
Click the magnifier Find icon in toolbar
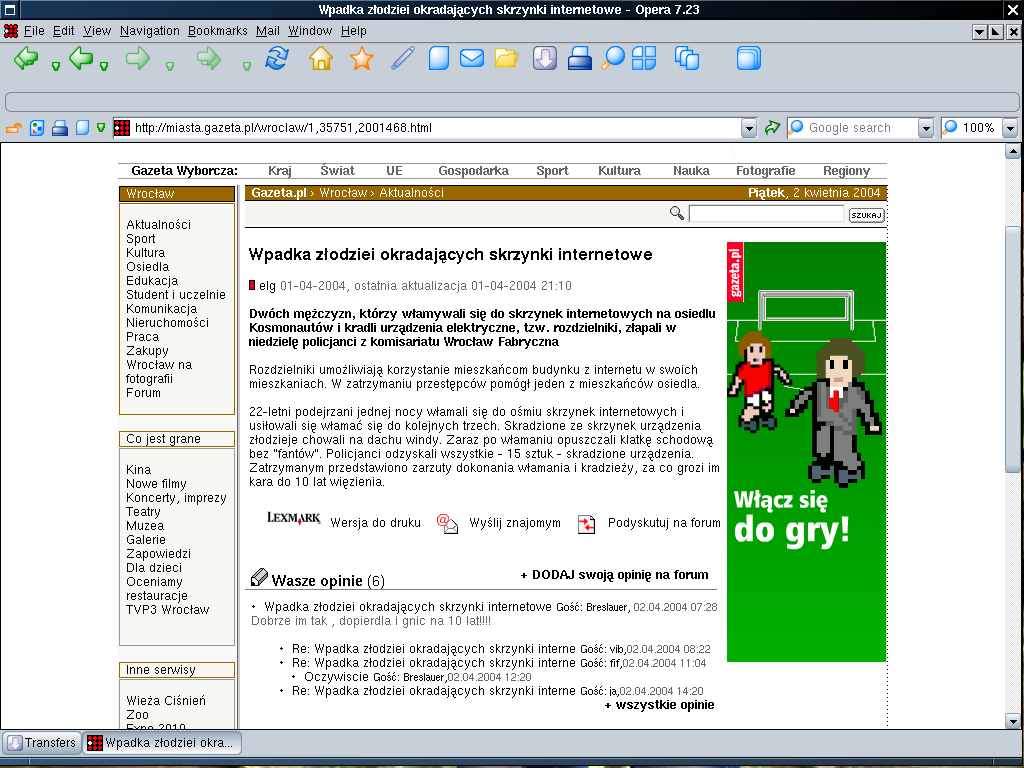(x=612, y=59)
